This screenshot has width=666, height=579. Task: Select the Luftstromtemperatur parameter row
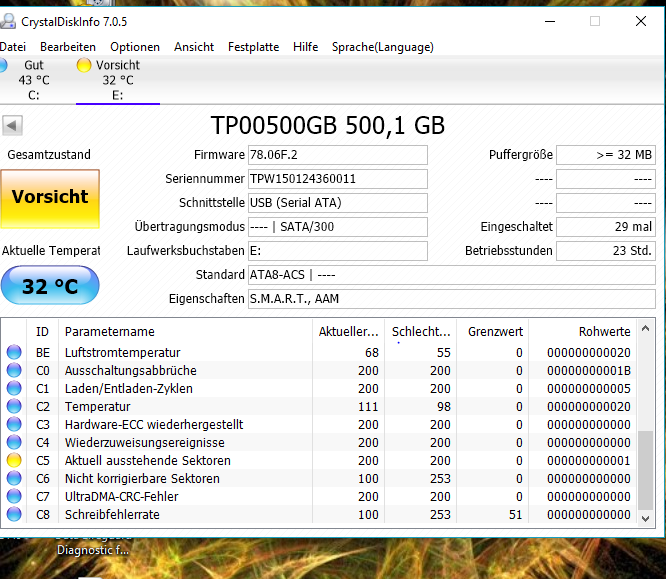click(x=319, y=352)
